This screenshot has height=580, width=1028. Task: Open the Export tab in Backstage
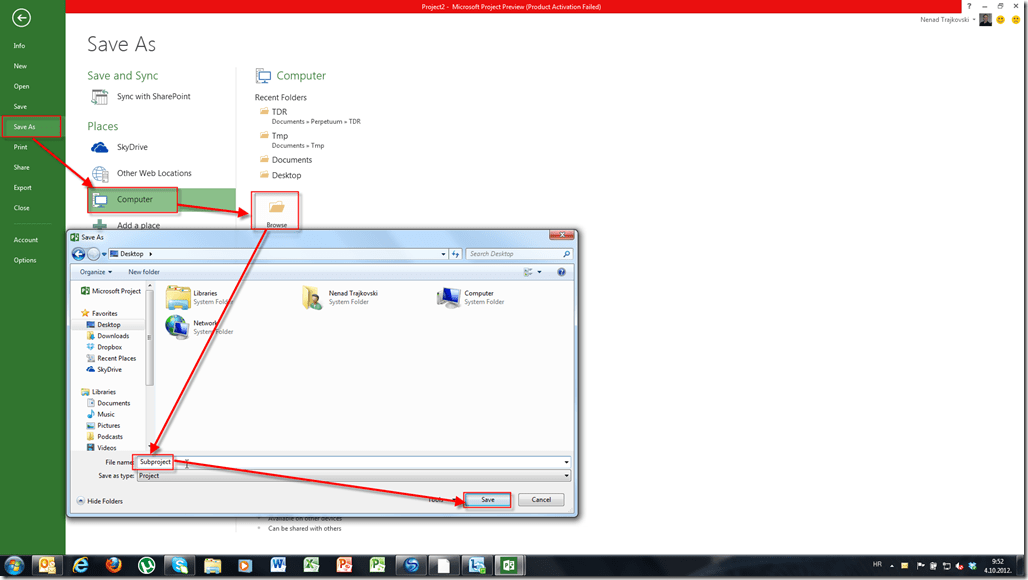pyautogui.click(x=22, y=187)
